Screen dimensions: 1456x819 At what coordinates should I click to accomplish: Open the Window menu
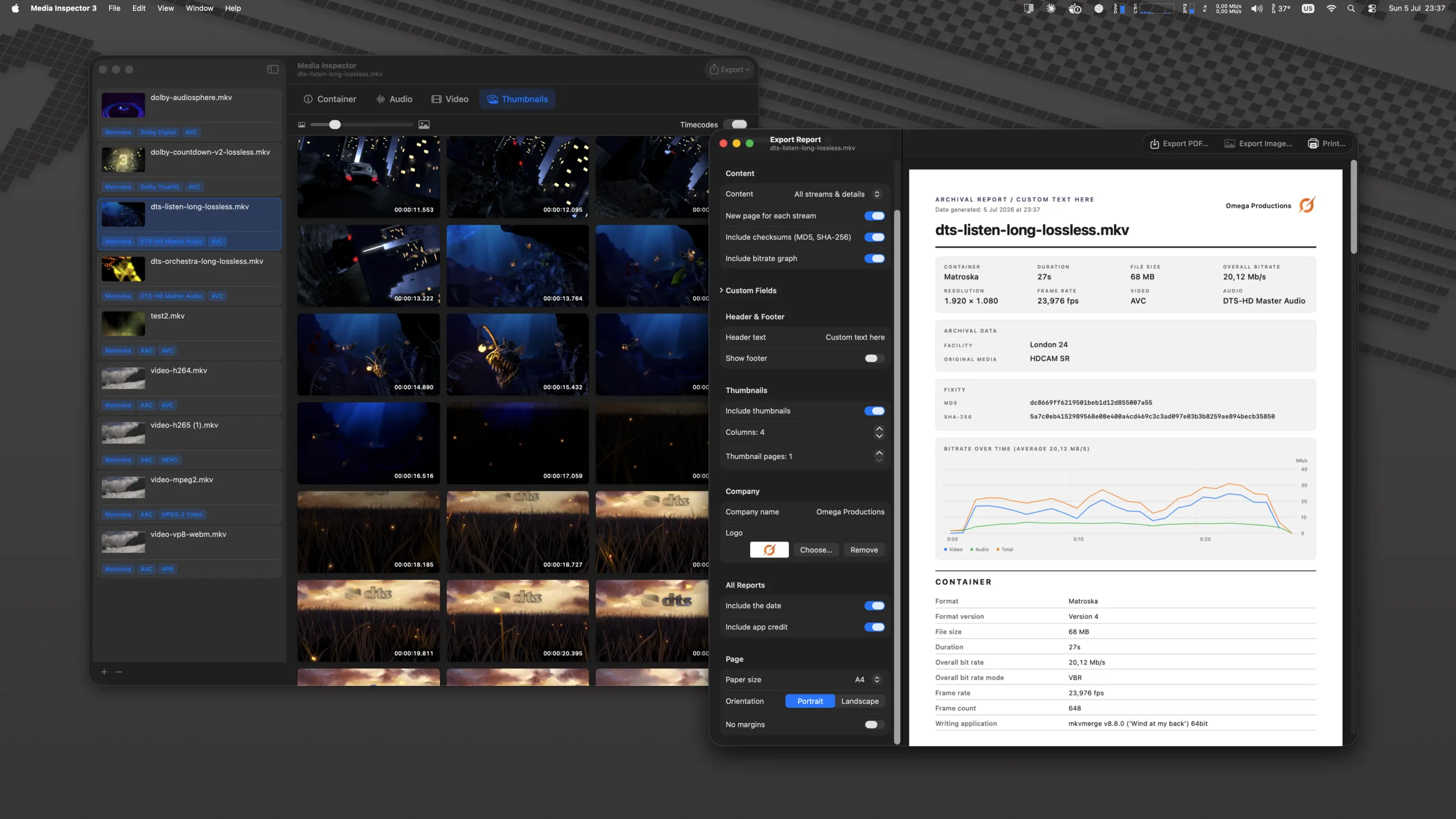[199, 8]
